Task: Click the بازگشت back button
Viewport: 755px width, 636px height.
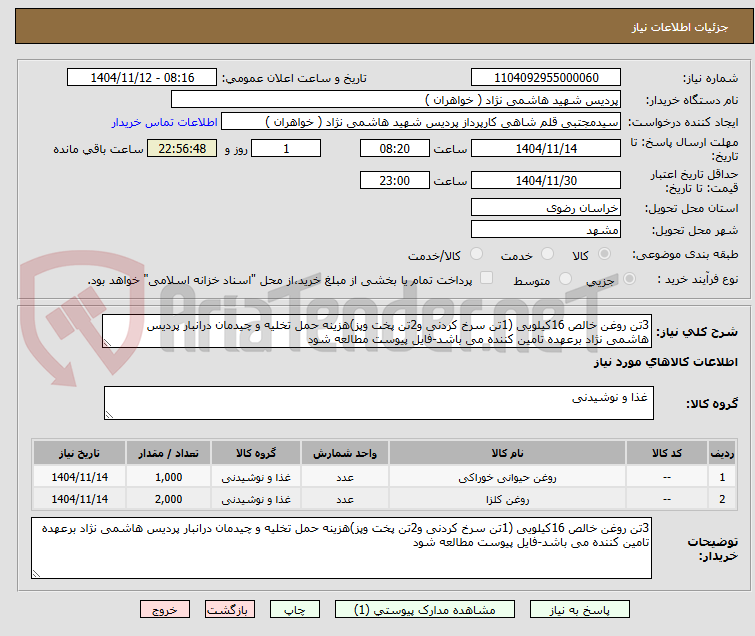Action: click(230, 610)
